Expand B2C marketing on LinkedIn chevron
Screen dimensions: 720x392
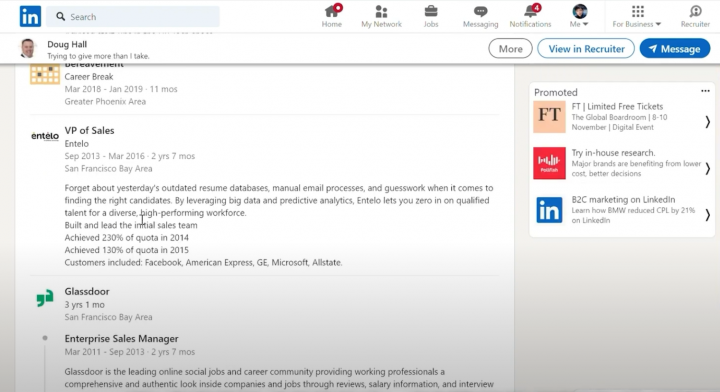(707, 215)
